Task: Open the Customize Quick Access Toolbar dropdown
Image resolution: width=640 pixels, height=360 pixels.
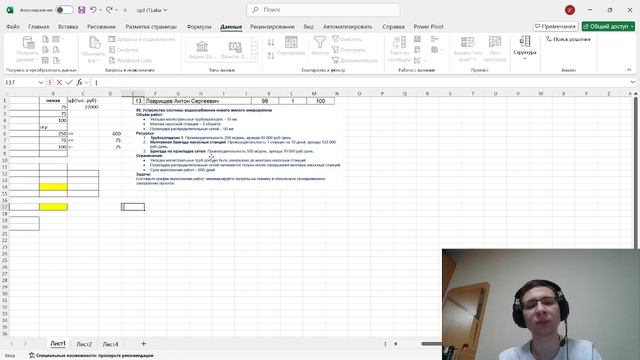Action: 125,10
